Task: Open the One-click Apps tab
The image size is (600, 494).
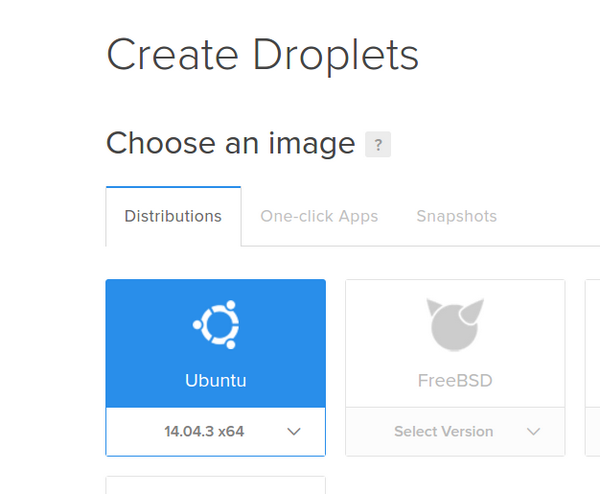Action: 319,216
